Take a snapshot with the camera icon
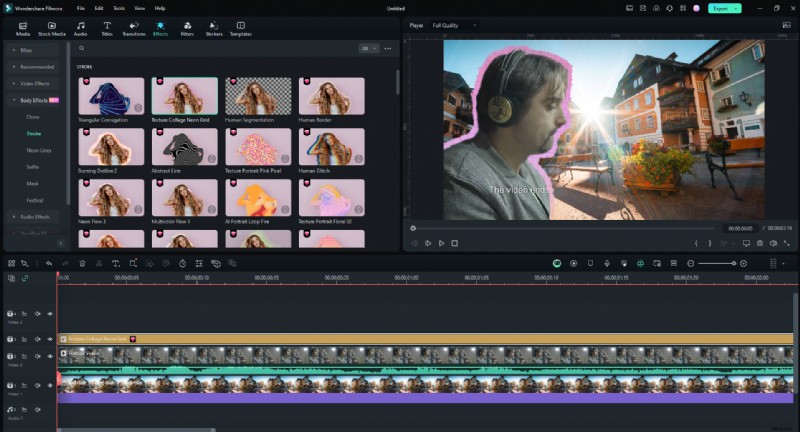 pos(760,243)
